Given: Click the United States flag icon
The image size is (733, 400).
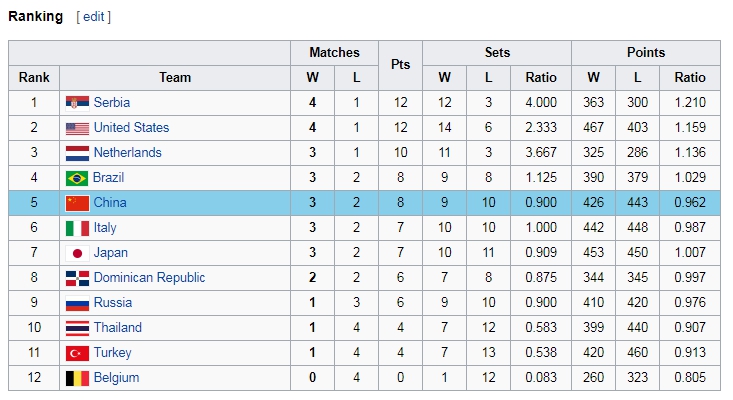Looking at the screenshot, I should 77,128.
